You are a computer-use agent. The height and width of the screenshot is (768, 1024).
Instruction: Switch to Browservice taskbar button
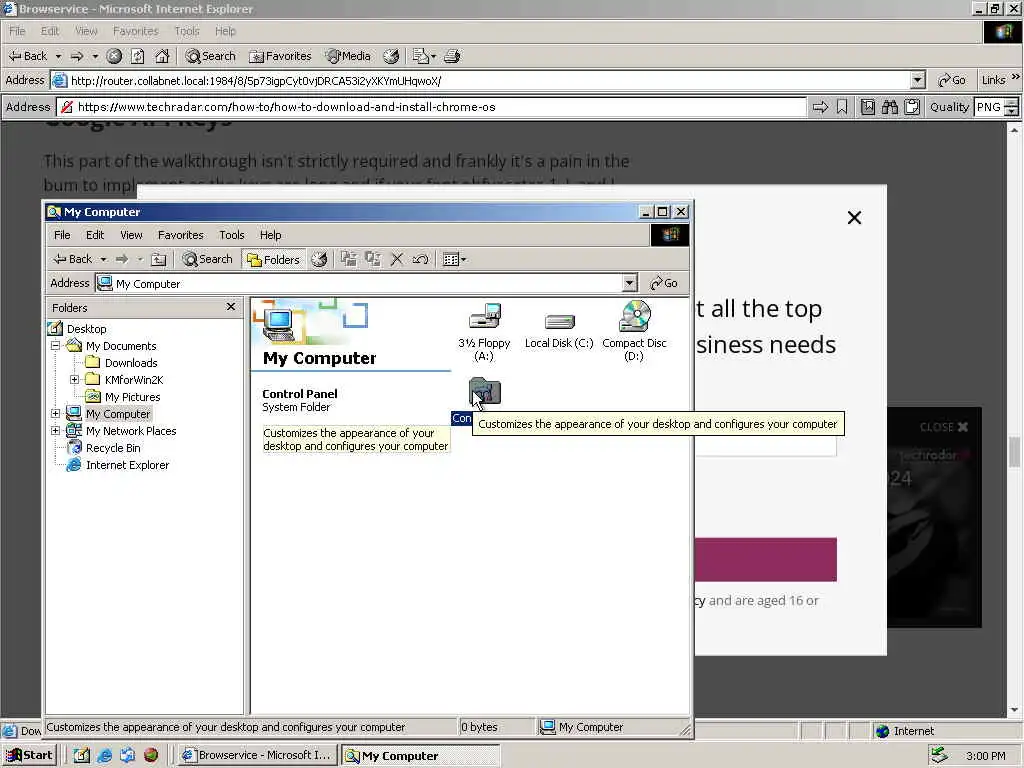[258, 755]
